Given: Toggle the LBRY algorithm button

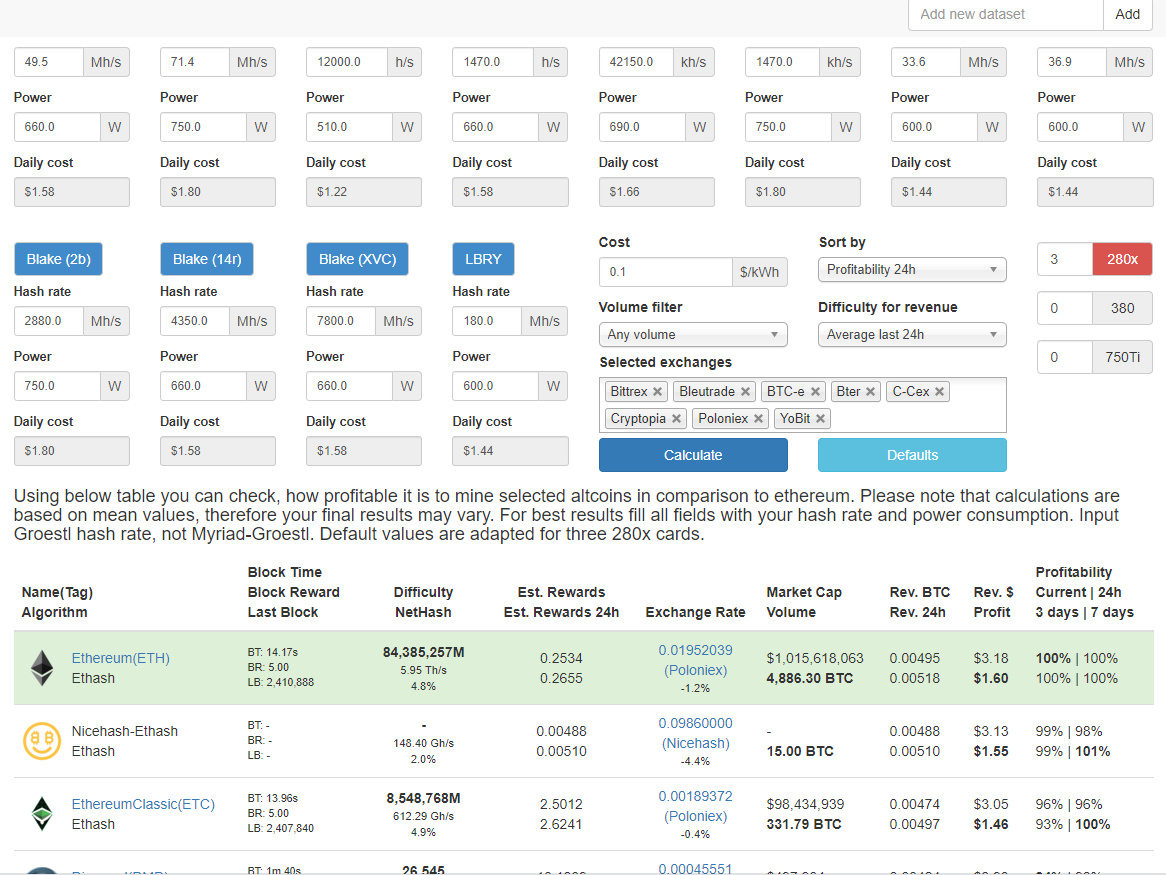Looking at the screenshot, I should pyautogui.click(x=483, y=259).
